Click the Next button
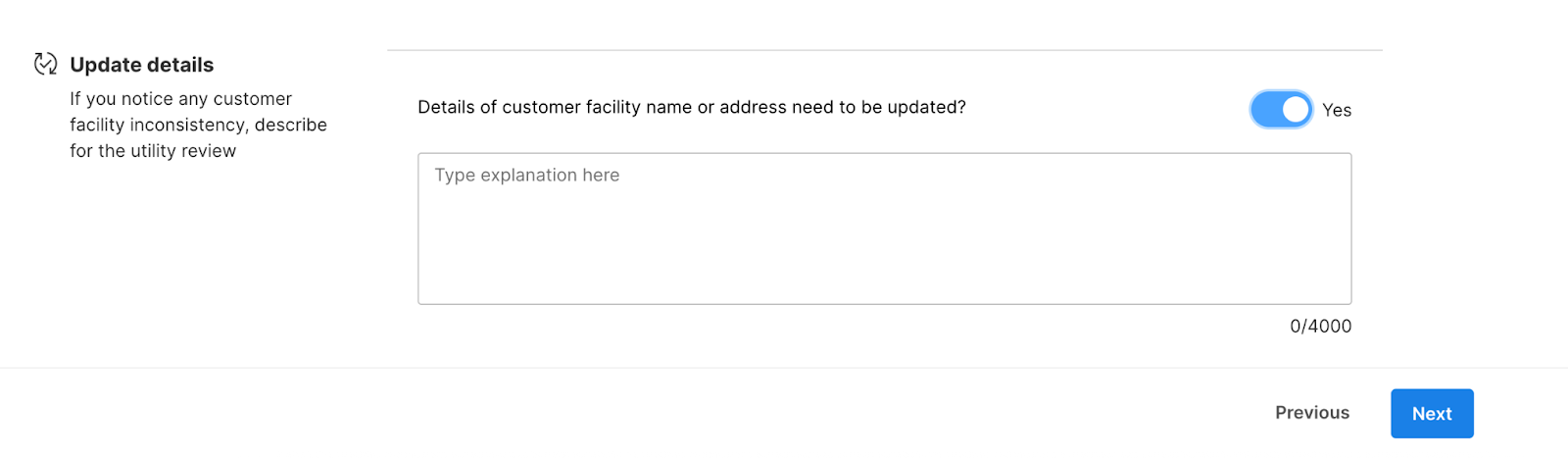 coord(1432,413)
